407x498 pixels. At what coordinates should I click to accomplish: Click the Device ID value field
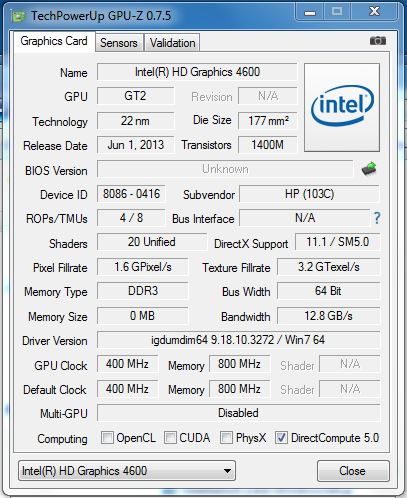click(x=131, y=194)
